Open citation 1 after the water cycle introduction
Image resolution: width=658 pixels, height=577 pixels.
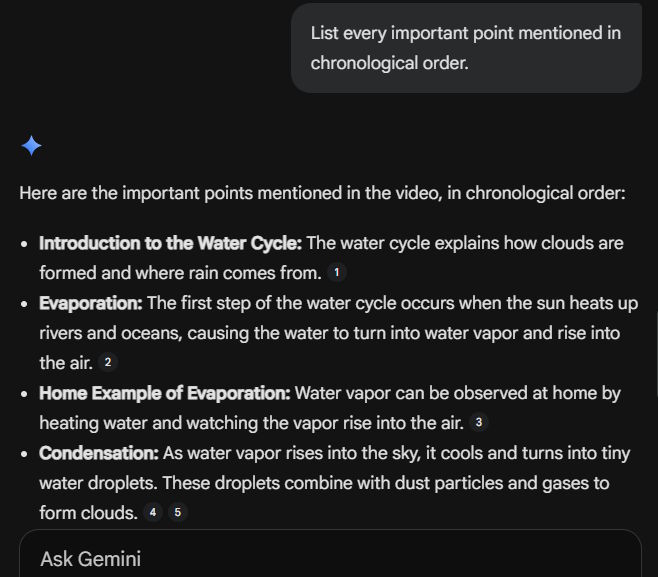tap(337, 273)
